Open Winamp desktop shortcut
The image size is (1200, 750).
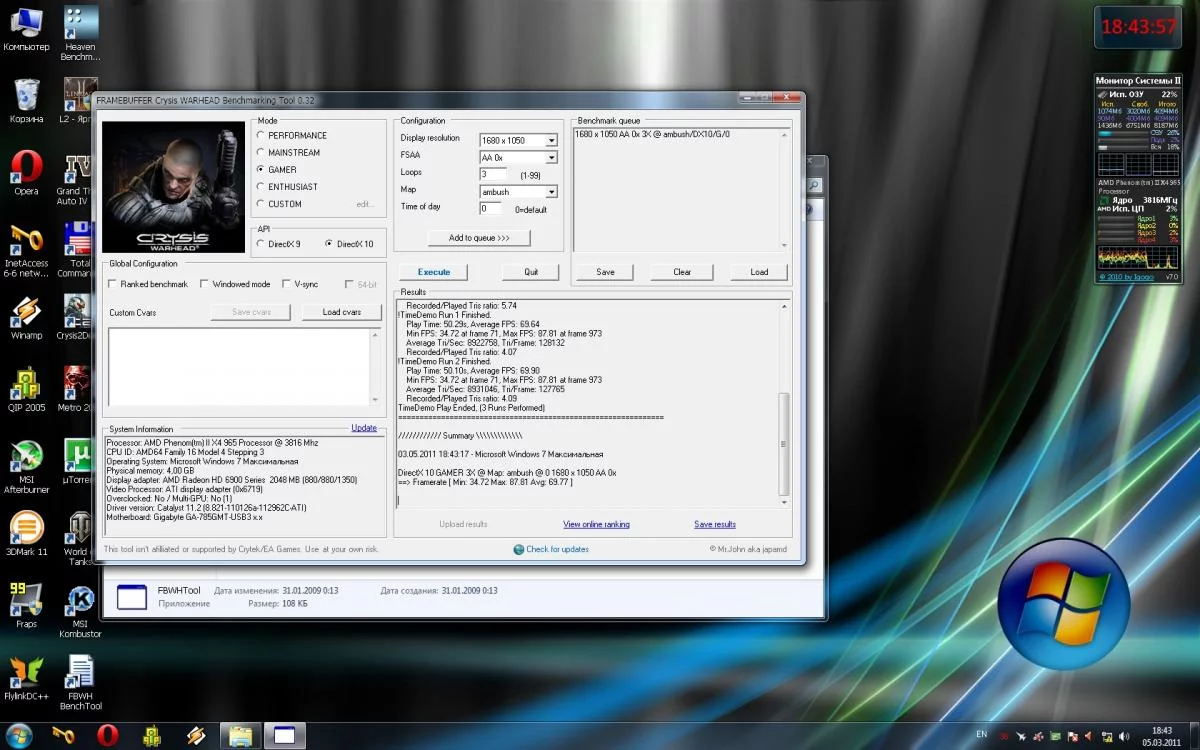tap(26, 313)
